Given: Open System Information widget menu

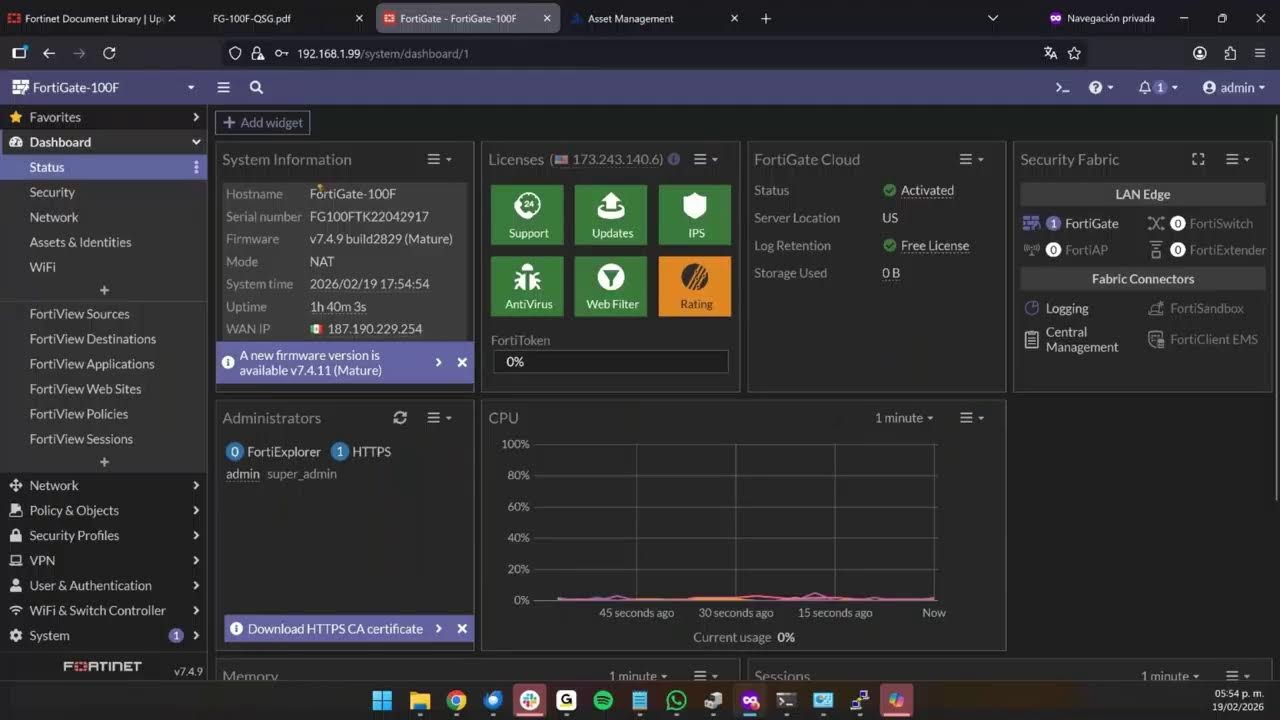Looking at the screenshot, I should 440,159.
